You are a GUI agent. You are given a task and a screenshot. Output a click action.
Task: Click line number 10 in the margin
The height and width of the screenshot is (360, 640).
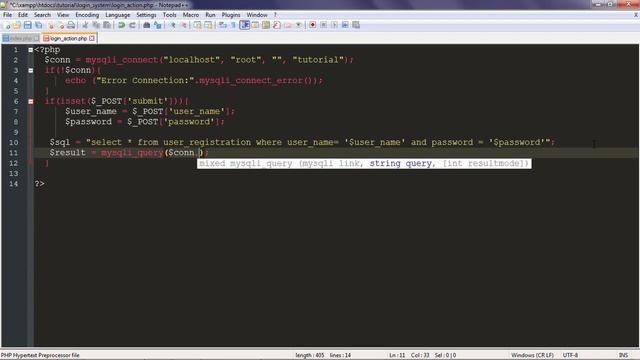point(13,142)
